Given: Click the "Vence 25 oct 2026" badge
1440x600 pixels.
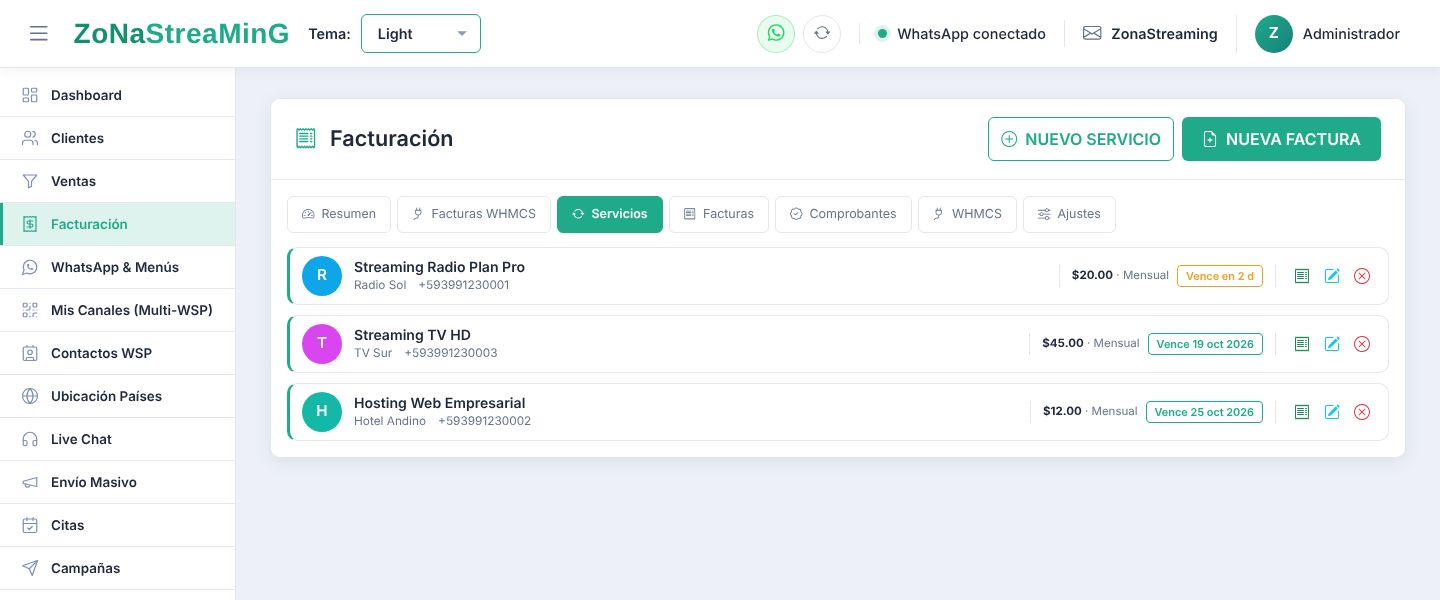Looking at the screenshot, I should tap(1204, 412).
